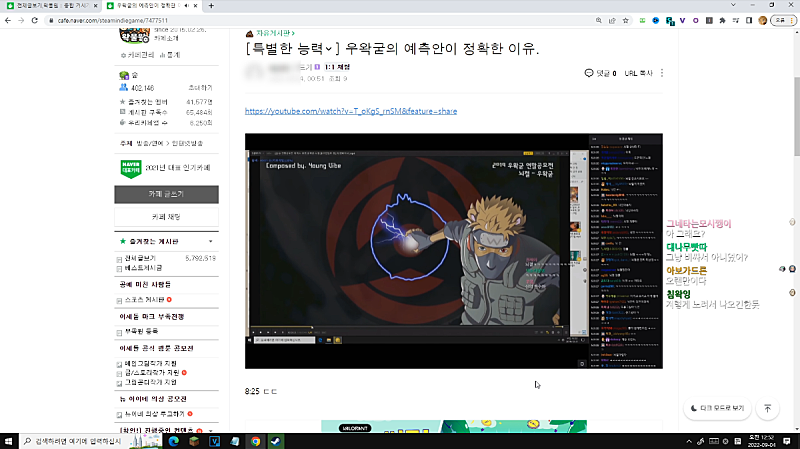
Task: Open new browser tab with plus
Action: 211,6
